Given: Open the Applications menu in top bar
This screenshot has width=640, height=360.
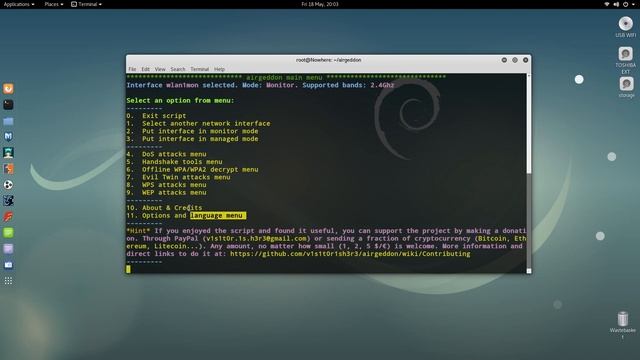Looking at the screenshot, I should pyautogui.click(x=19, y=4).
